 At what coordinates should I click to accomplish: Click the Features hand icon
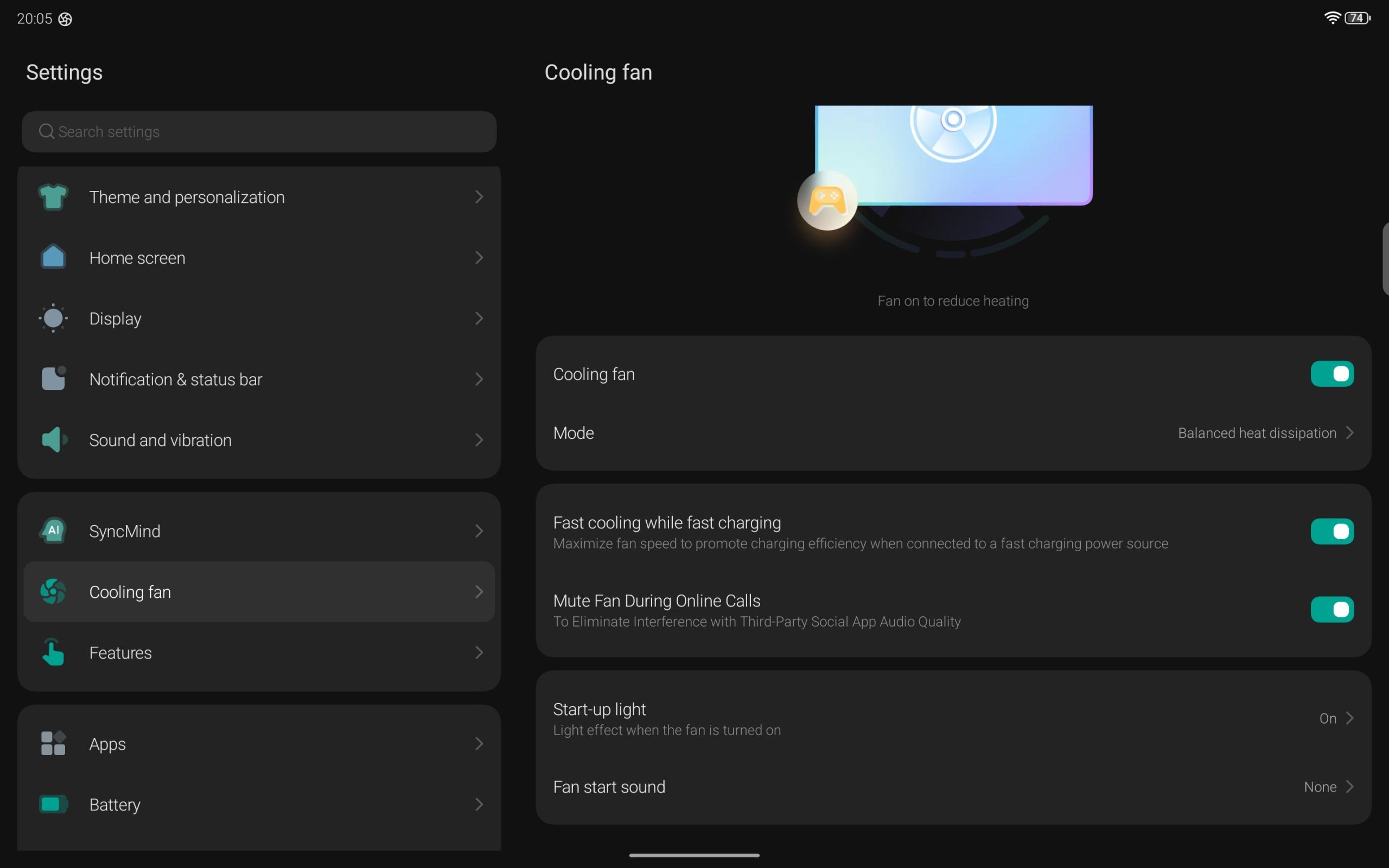coord(53,652)
